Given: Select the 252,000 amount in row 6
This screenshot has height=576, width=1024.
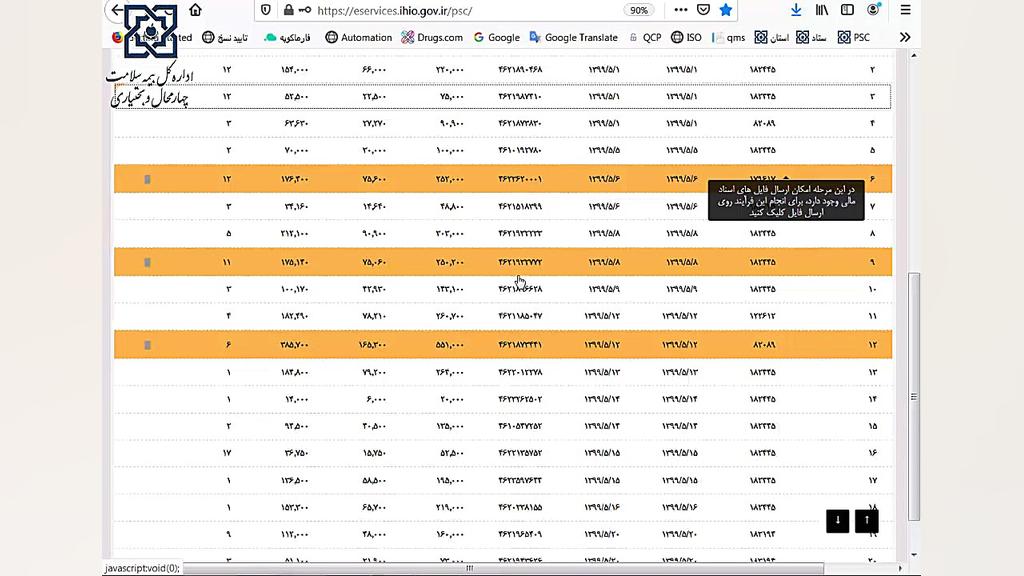Looking at the screenshot, I should tap(450, 179).
